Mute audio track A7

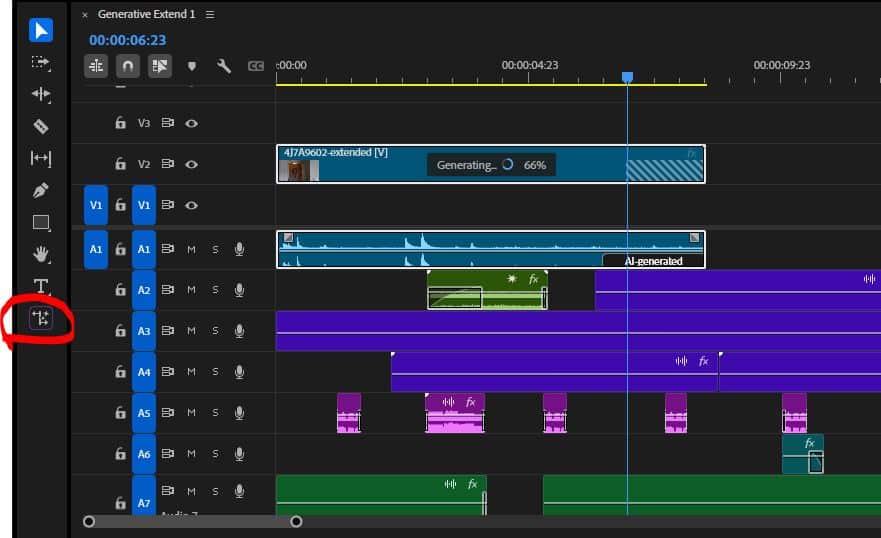[192, 491]
